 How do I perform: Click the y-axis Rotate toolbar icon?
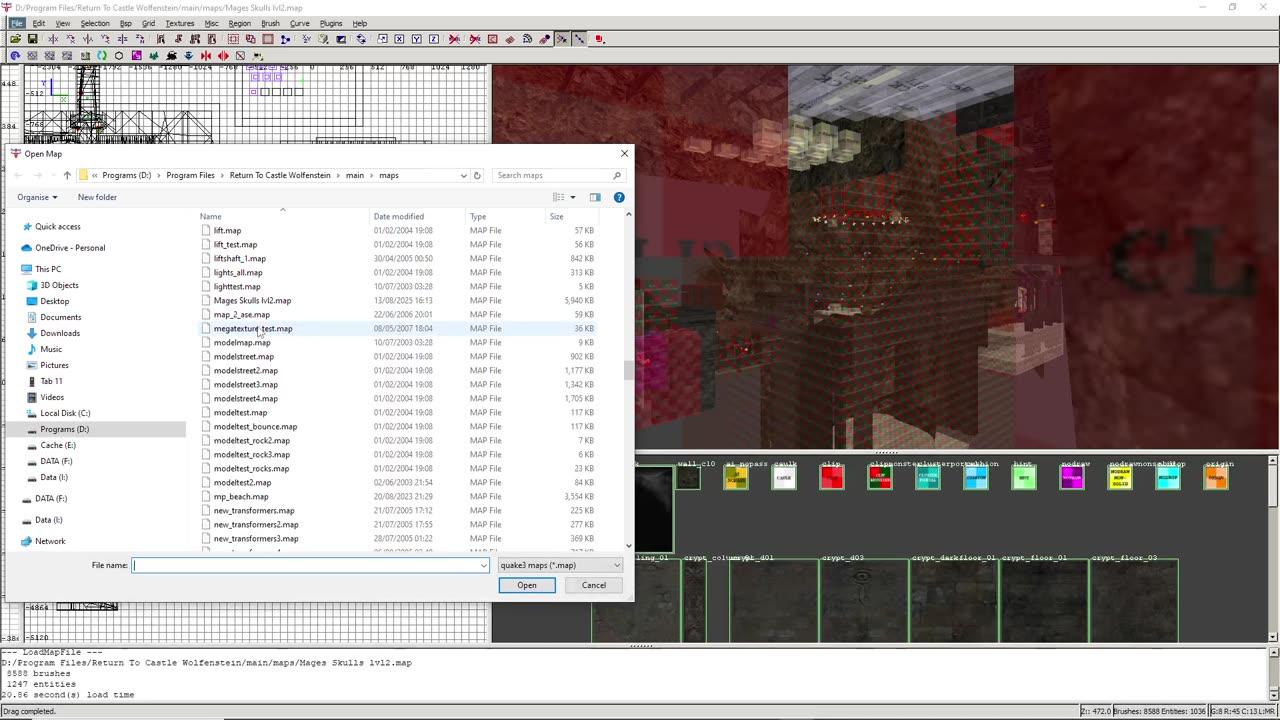105,39
